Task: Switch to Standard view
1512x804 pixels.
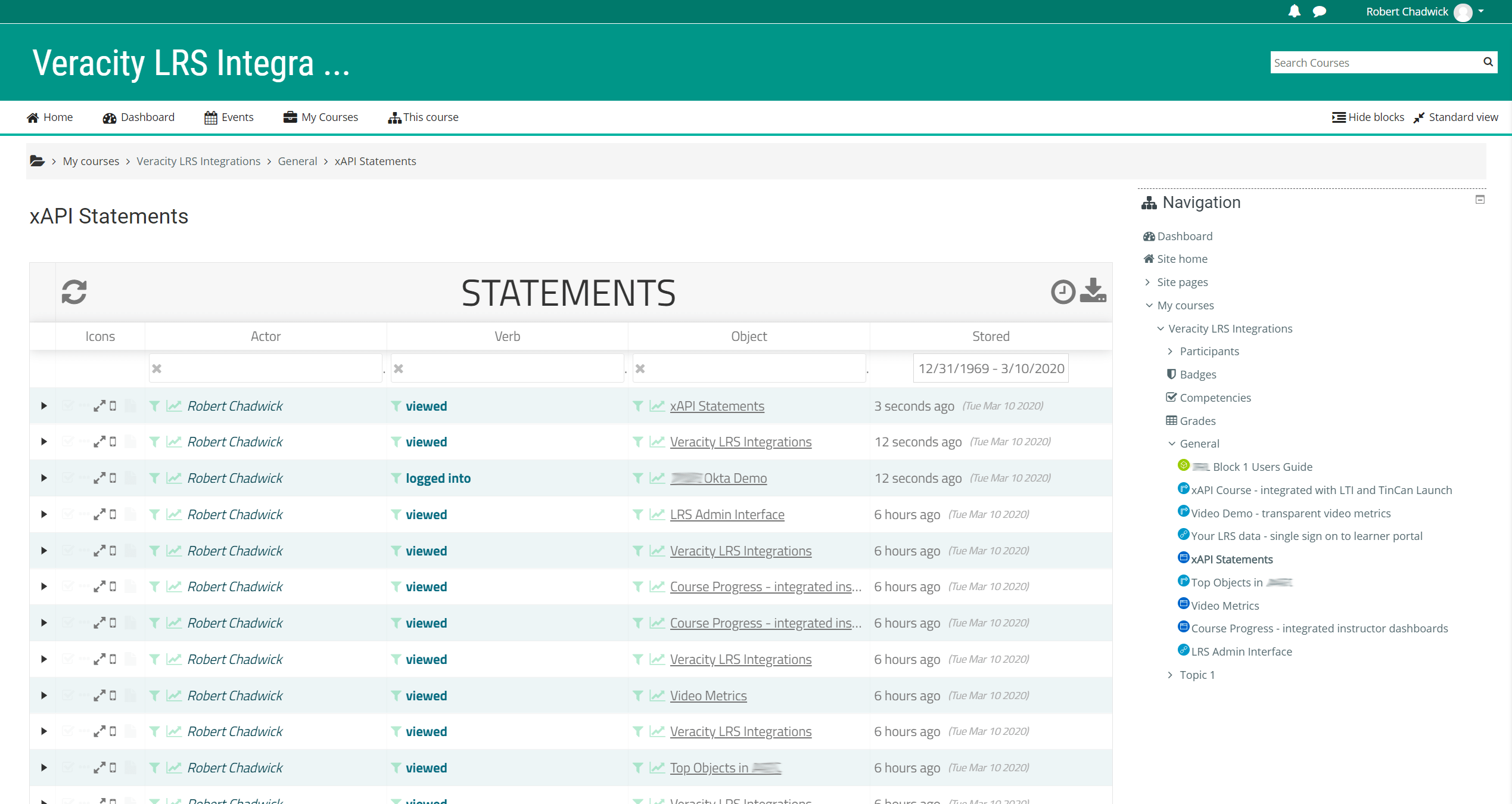Action: point(1455,117)
